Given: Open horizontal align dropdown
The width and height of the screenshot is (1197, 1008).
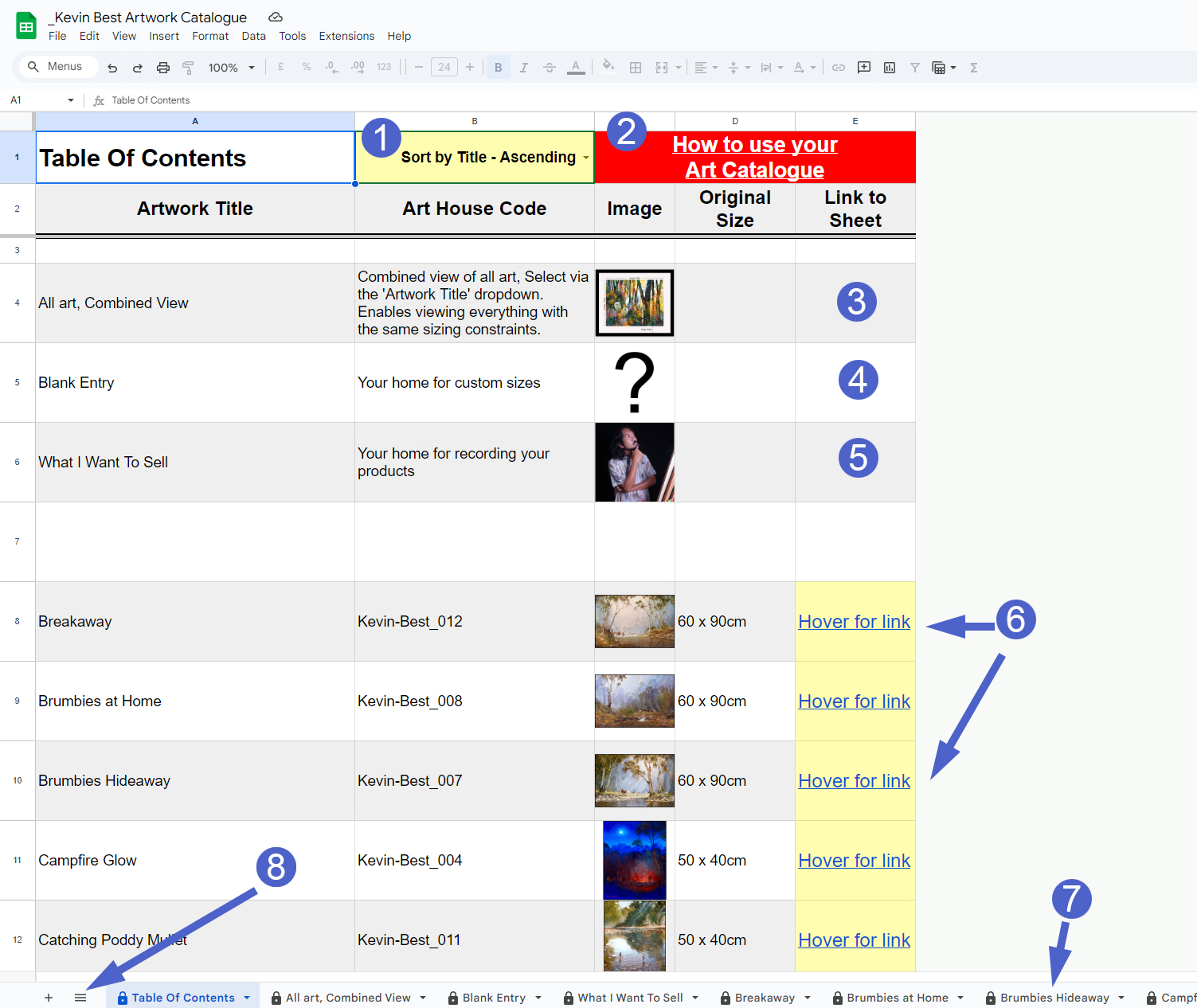Looking at the screenshot, I should pos(706,68).
